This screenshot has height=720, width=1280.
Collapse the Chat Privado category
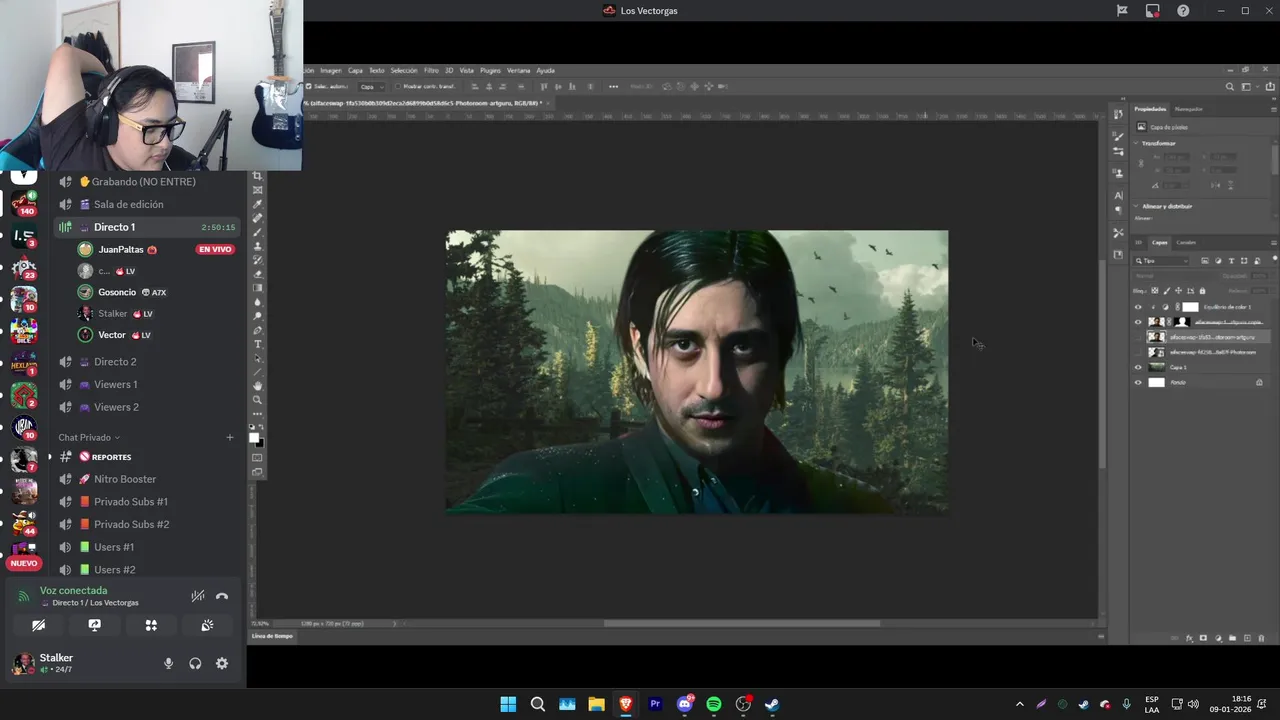click(89, 437)
